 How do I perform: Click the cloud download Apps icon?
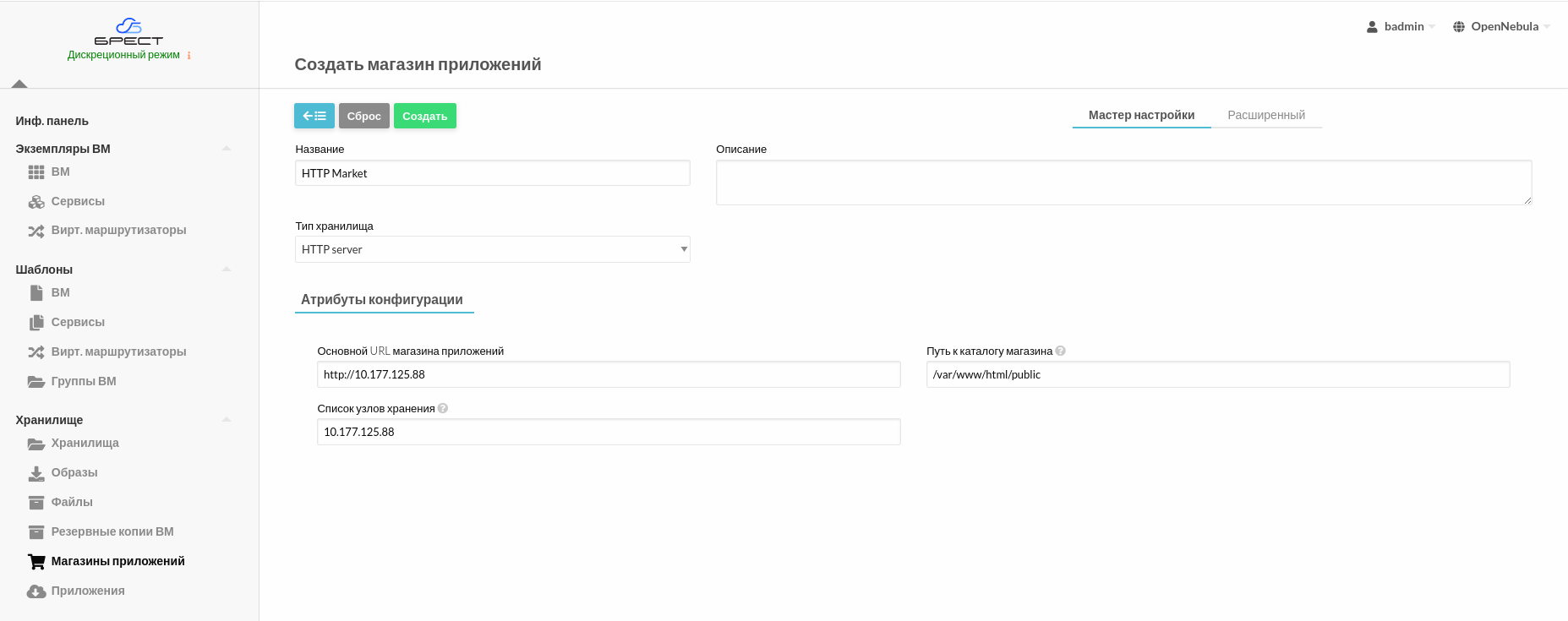point(36,591)
